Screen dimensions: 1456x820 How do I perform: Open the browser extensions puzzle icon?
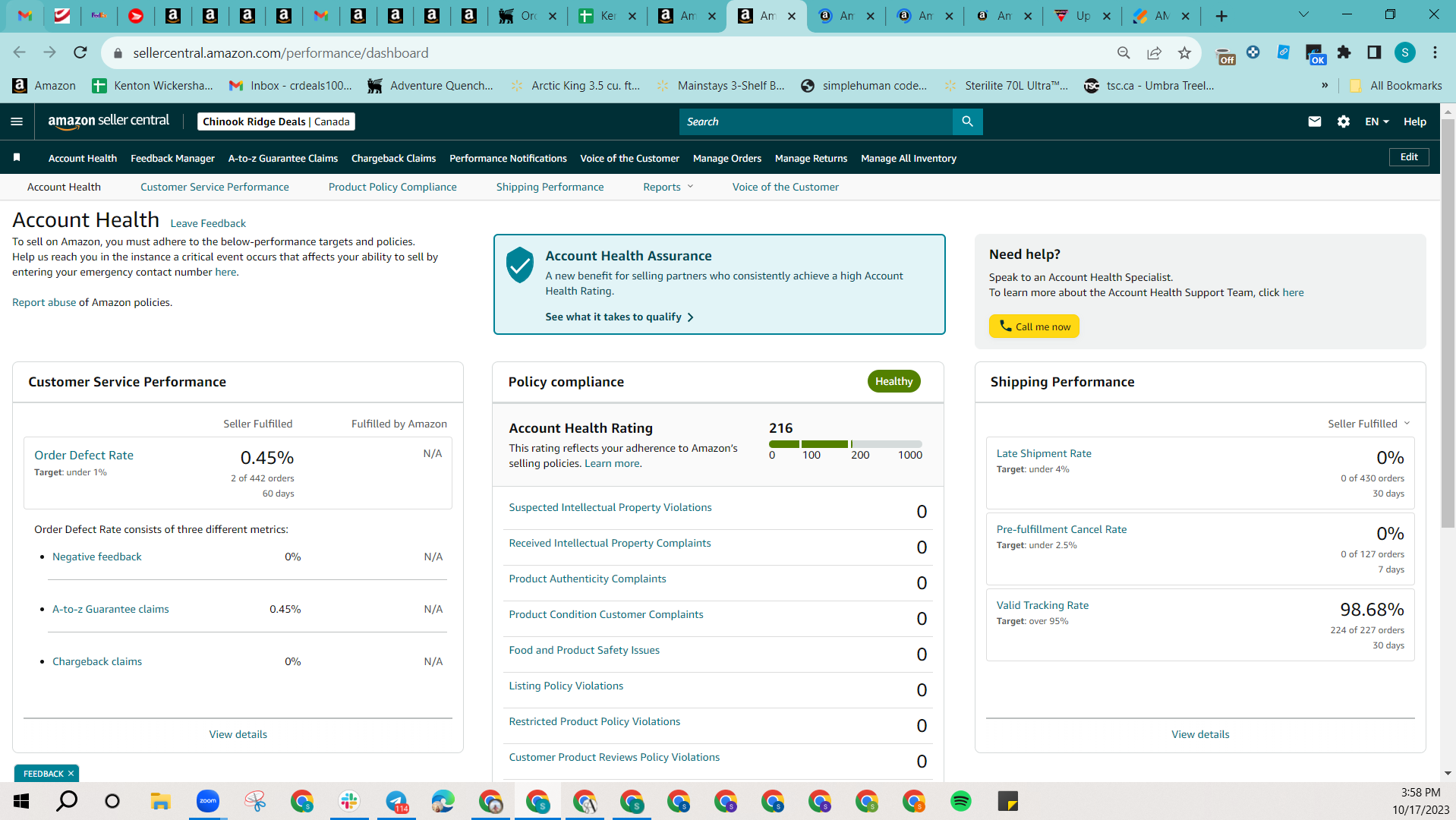point(1344,52)
